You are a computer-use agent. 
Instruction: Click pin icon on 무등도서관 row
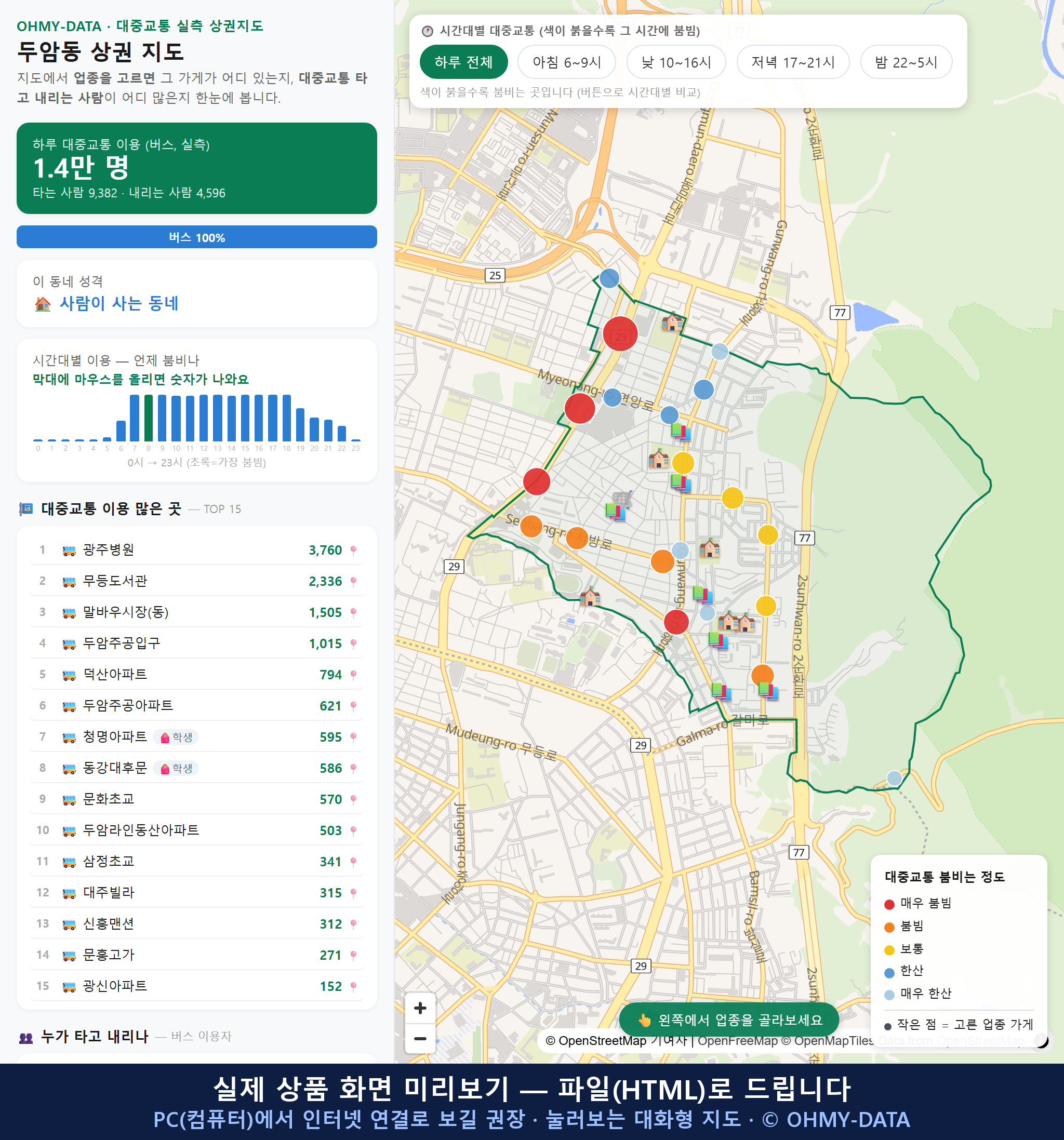[353, 582]
